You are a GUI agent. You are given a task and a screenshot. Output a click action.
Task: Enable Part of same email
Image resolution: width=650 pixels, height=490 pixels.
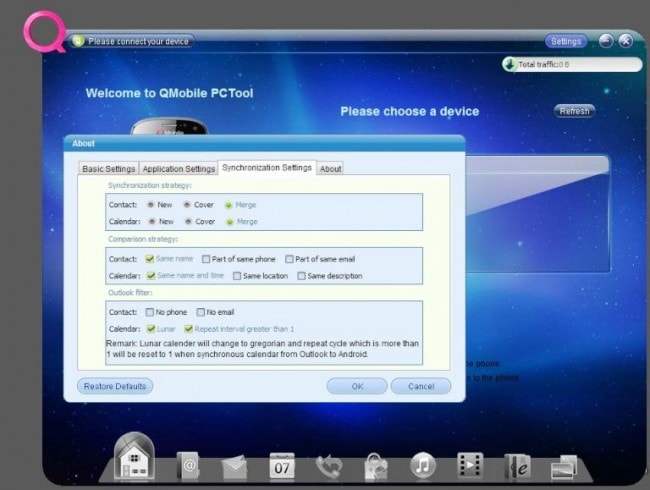[289, 259]
